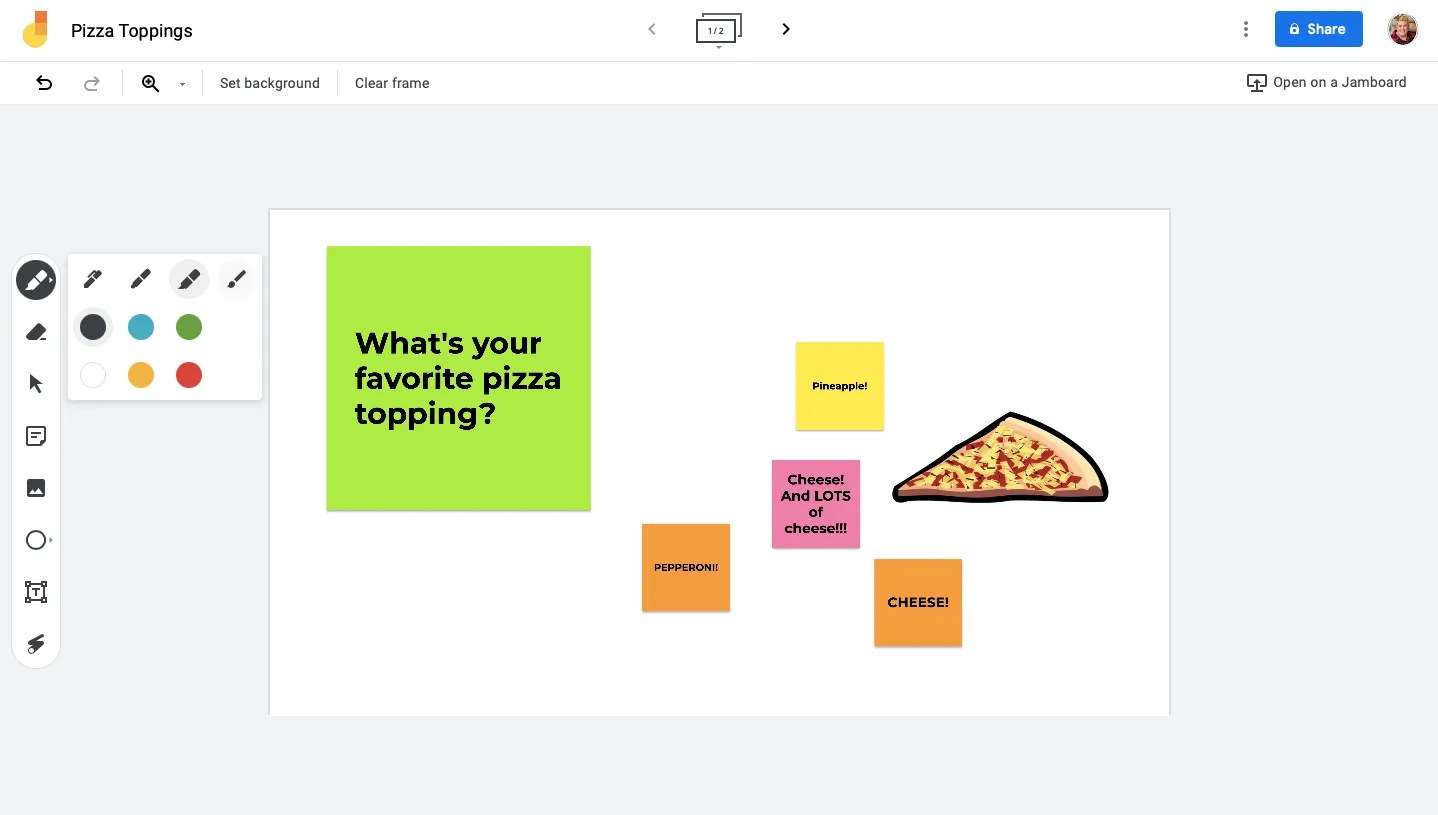The width and height of the screenshot is (1438, 815).
Task: Click the blue Share button
Action: pyautogui.click(x=1318, y=29)
